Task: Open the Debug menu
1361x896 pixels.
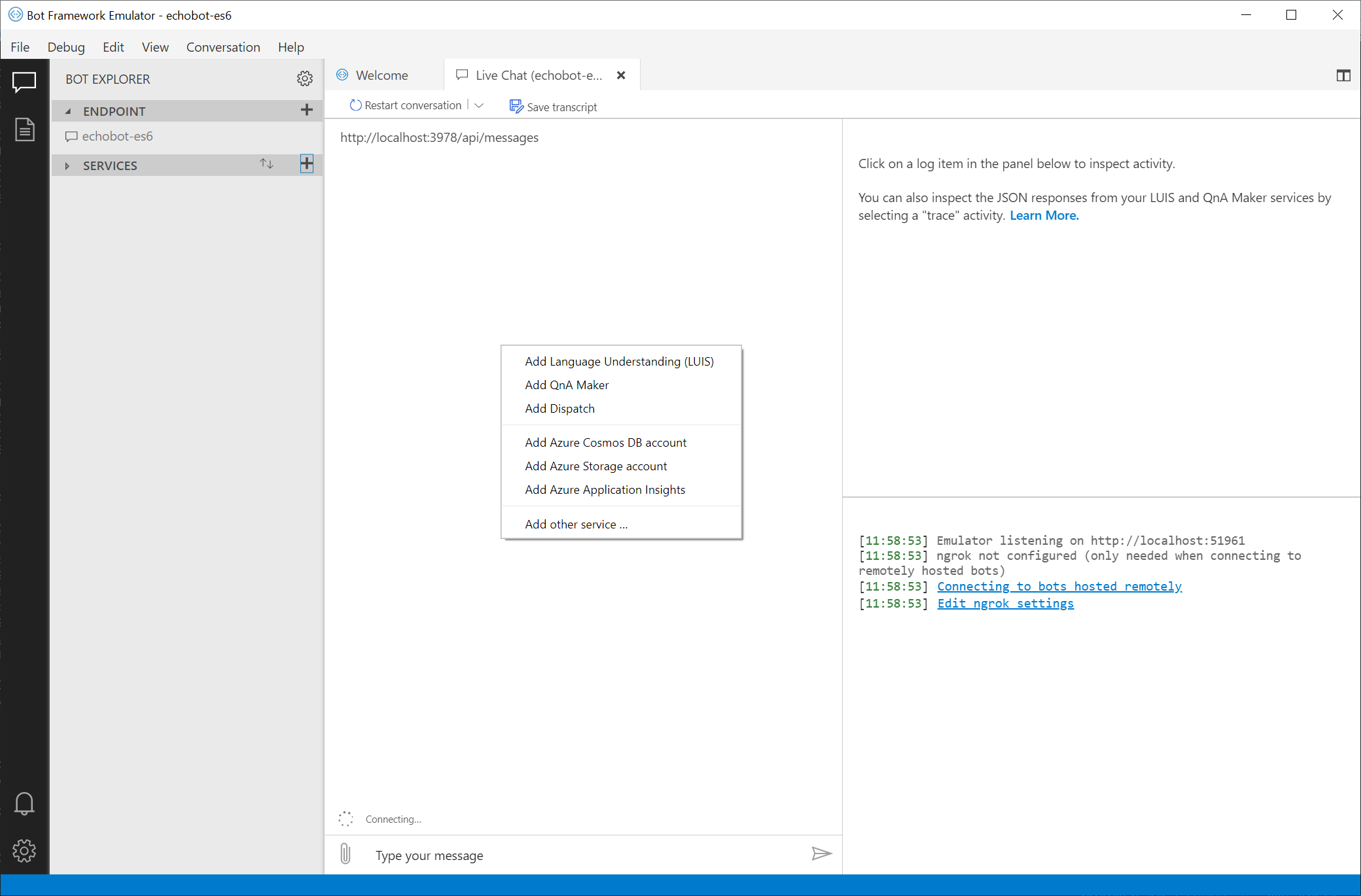Action: coord(66,47)
